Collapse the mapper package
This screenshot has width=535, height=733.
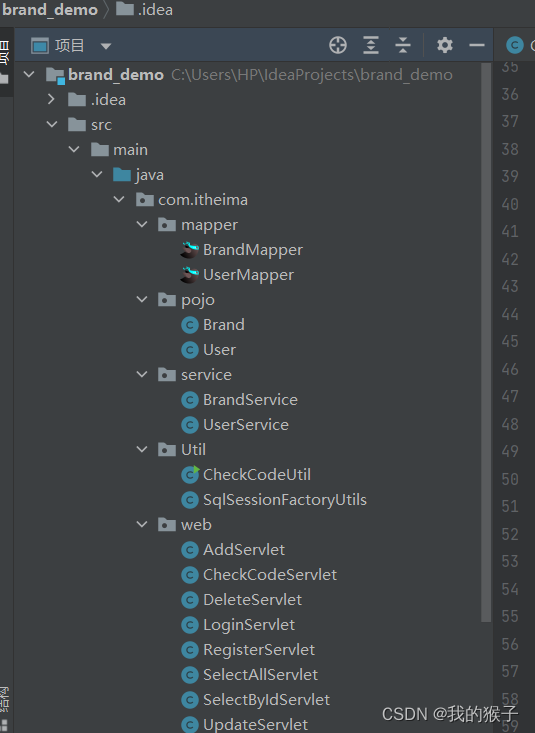click(x=142, y=224)
